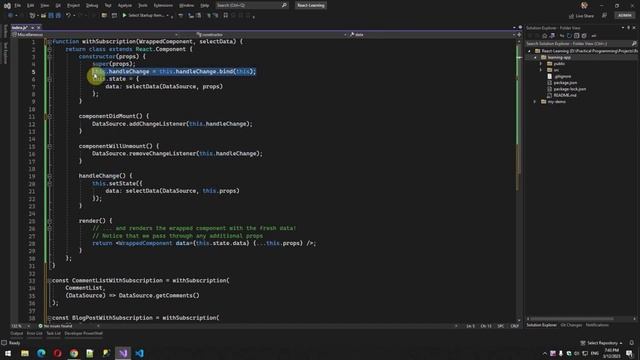Collapse the componentDidMount outlining box

(49, 116)
